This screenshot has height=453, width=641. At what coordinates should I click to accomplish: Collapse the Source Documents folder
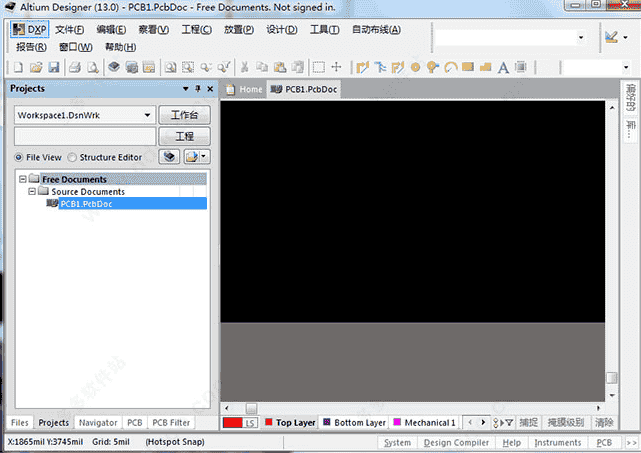(x=32, y=191)
